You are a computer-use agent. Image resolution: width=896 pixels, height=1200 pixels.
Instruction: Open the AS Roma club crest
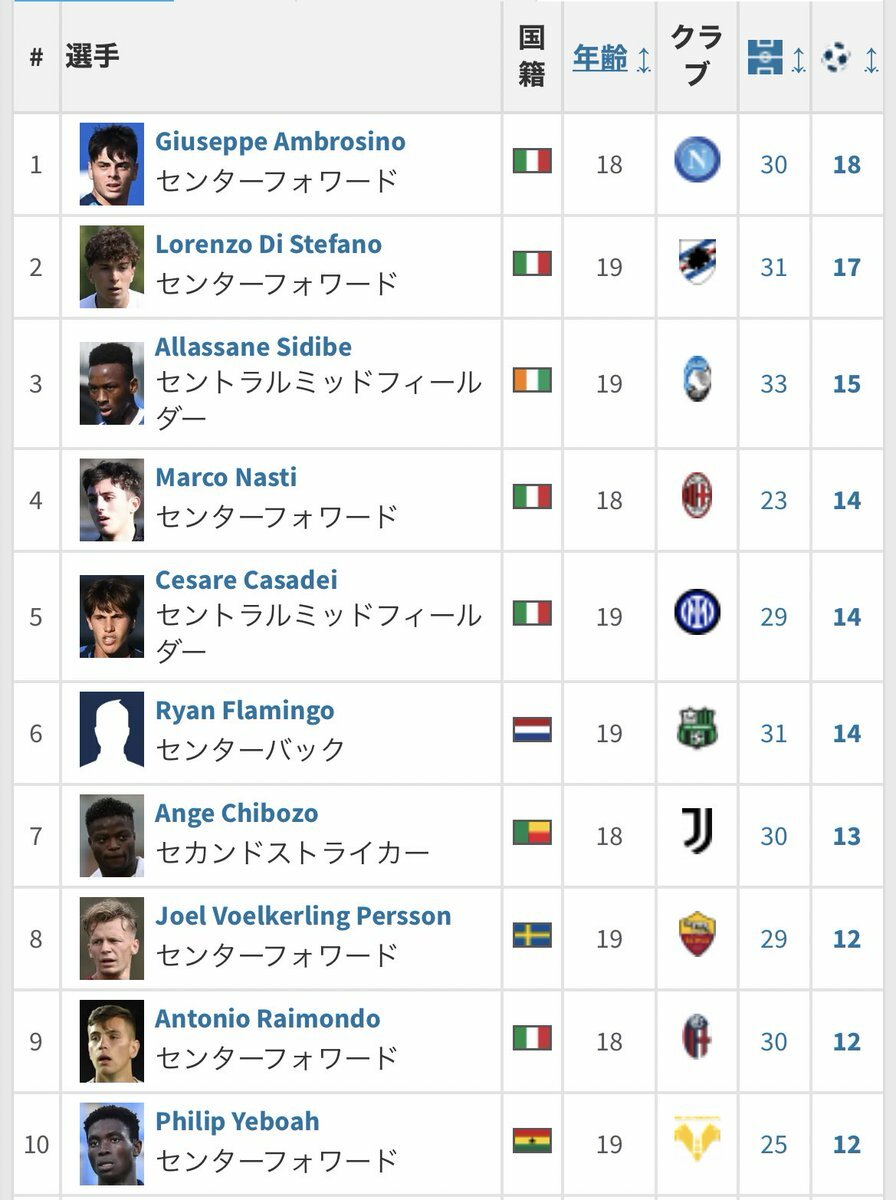(697, 934)
